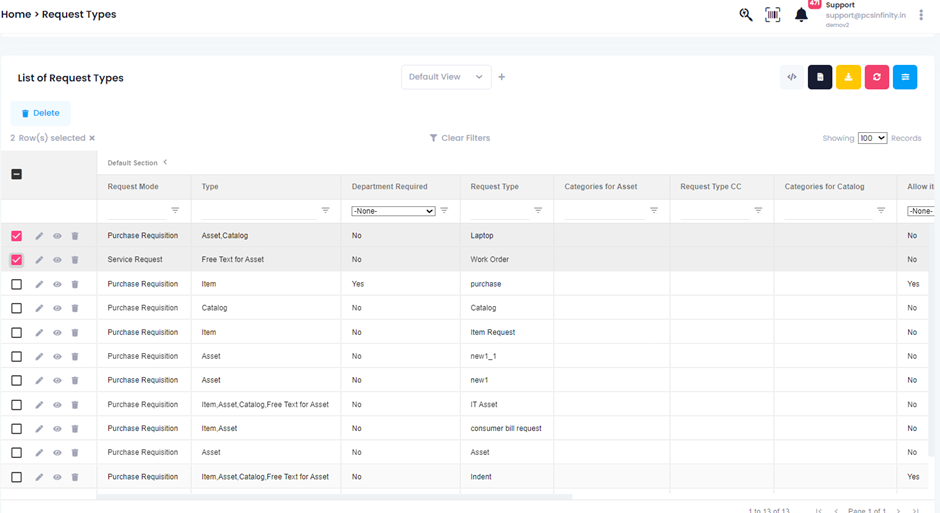Click the Type filter input field
The height and width of the screenshot is (513, 940).
[x=259, y=211]
